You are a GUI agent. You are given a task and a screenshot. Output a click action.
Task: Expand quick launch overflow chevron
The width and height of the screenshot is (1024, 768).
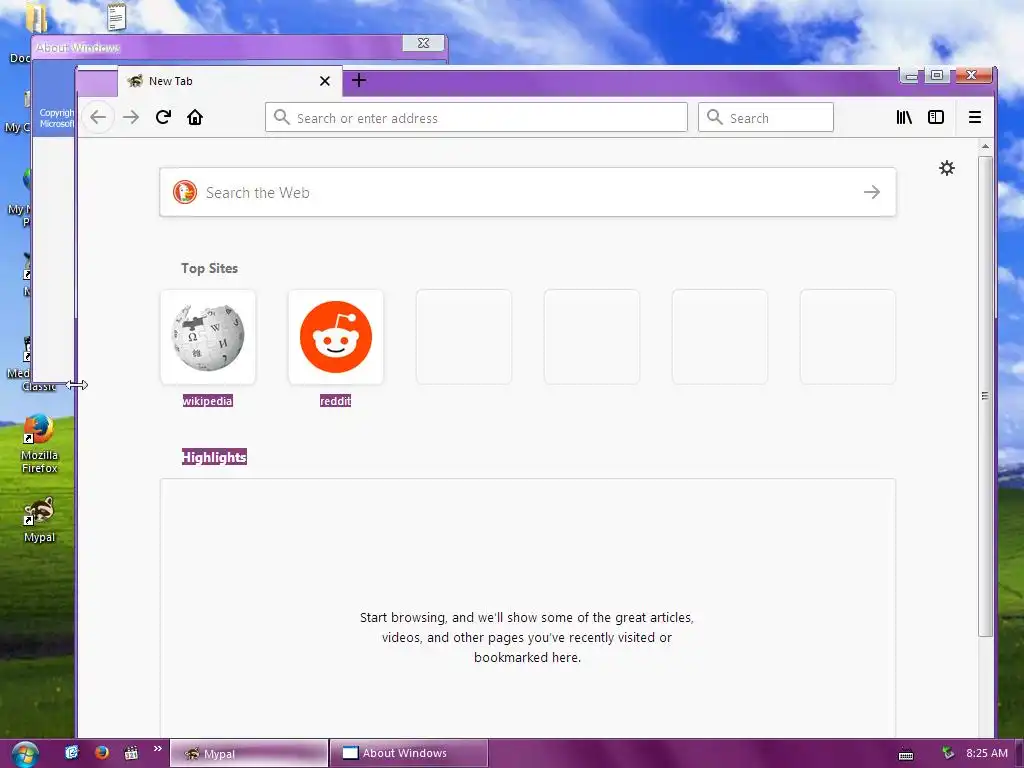click(x=157, y=748)
